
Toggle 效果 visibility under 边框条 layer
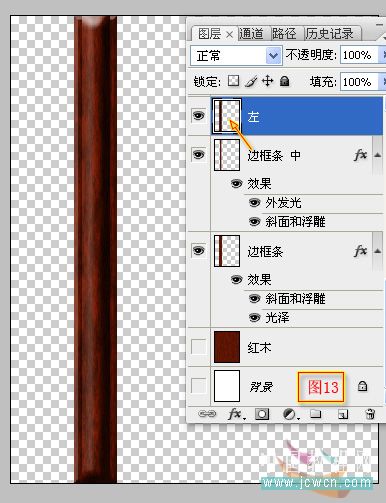(236, 279)
